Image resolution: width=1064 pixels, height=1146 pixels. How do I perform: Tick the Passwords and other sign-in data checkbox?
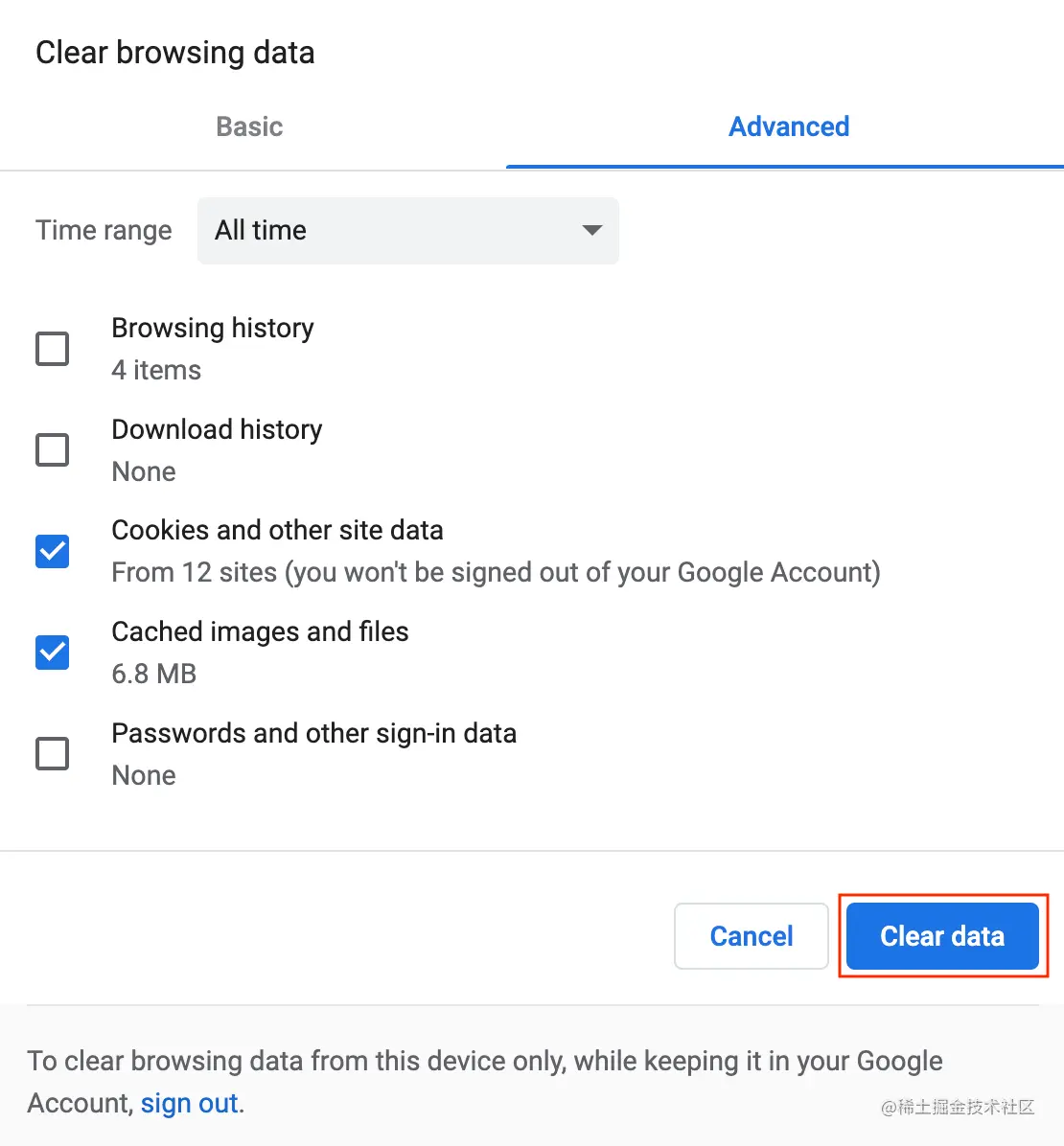click(x=53, y=753)
